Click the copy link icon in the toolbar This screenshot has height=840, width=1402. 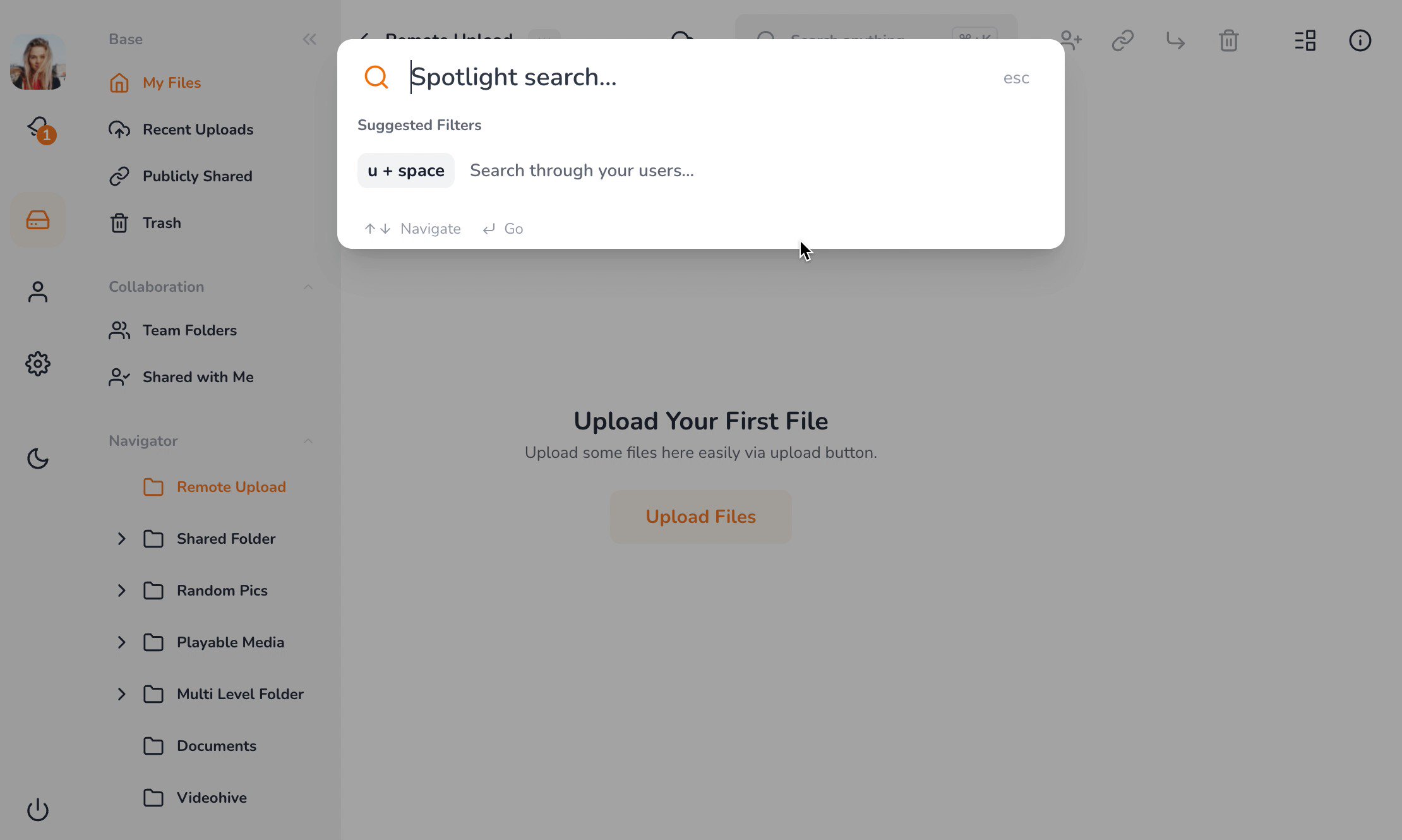tap(1123, 40)
